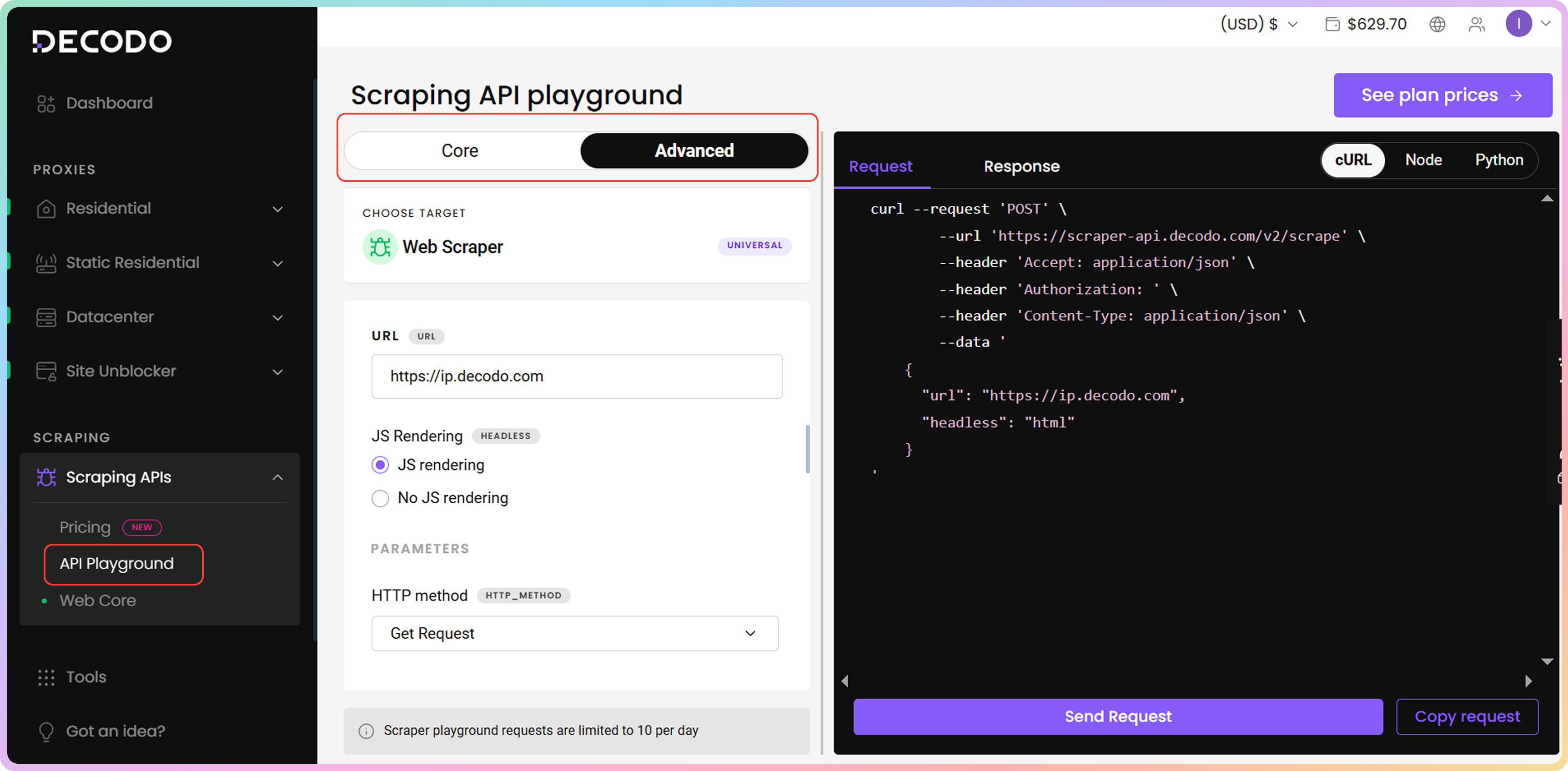Select the JS rendering radio button
The image size is (1568, 771).
click(380, 466)
